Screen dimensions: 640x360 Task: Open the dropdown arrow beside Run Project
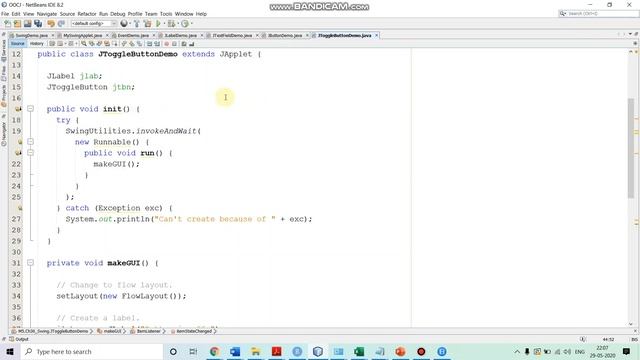[x=164, y=24]
